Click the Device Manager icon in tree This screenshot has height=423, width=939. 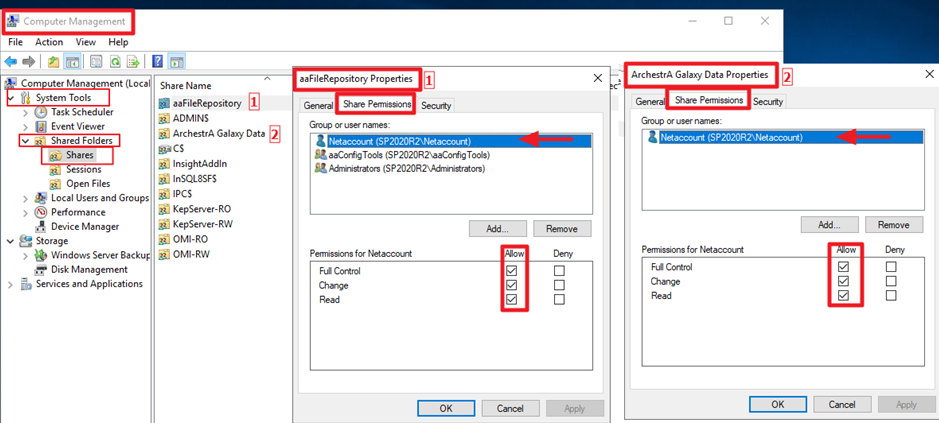click(41, 226)
